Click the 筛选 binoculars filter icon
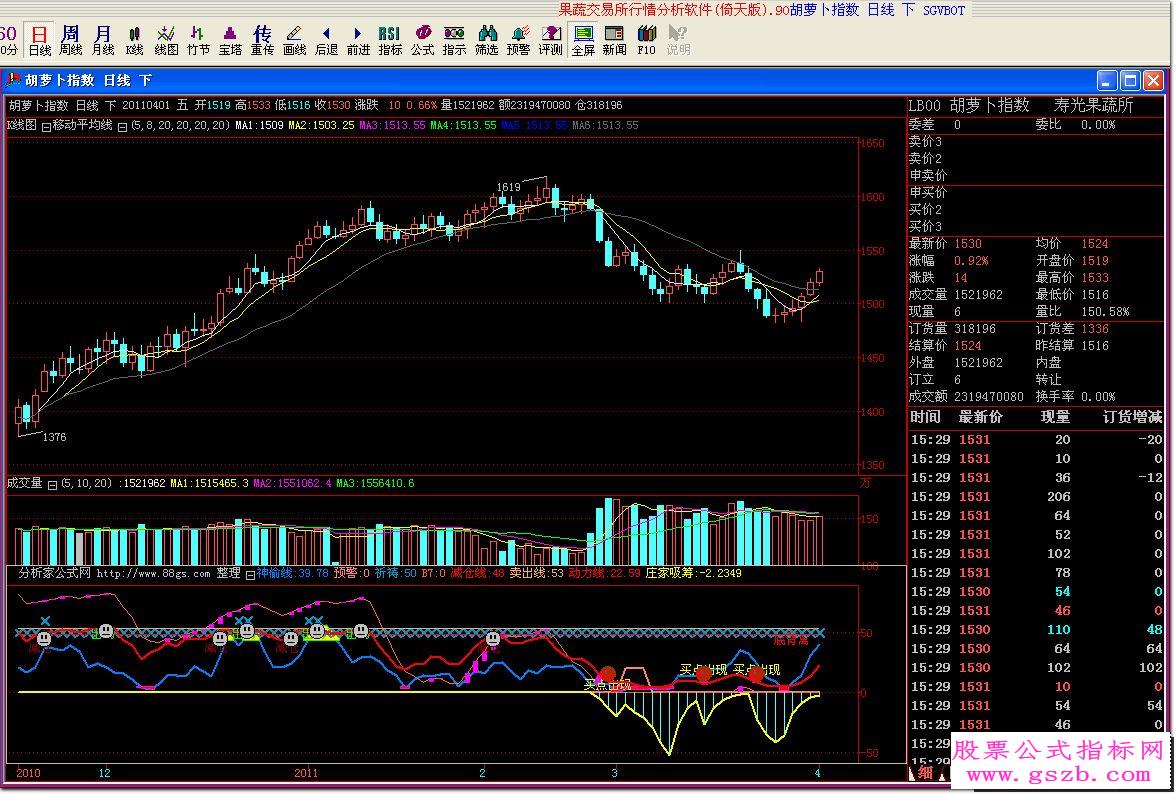The width and height of the screenshot is (1176, 794). (486, 40)
